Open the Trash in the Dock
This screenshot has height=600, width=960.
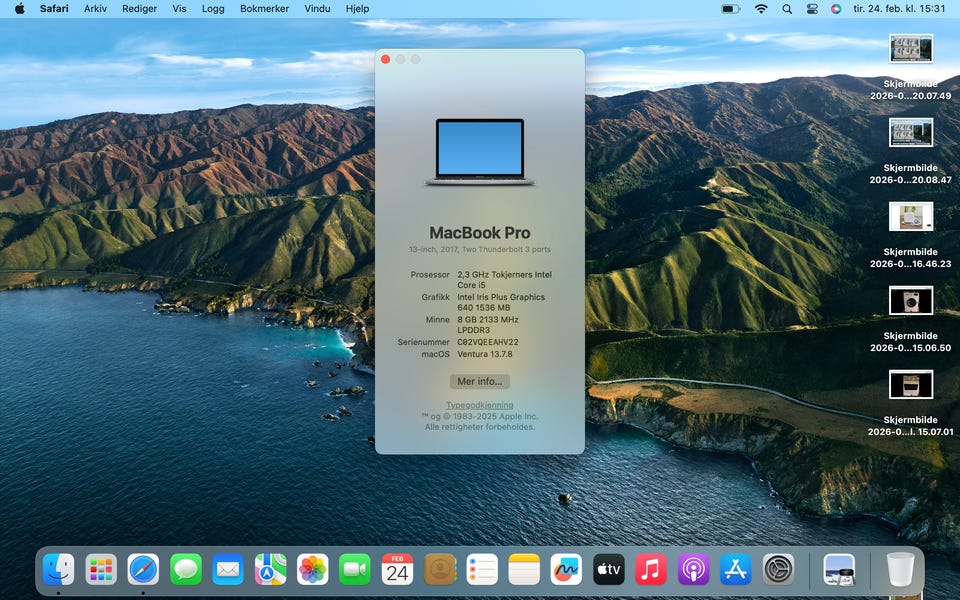[900, 570]
